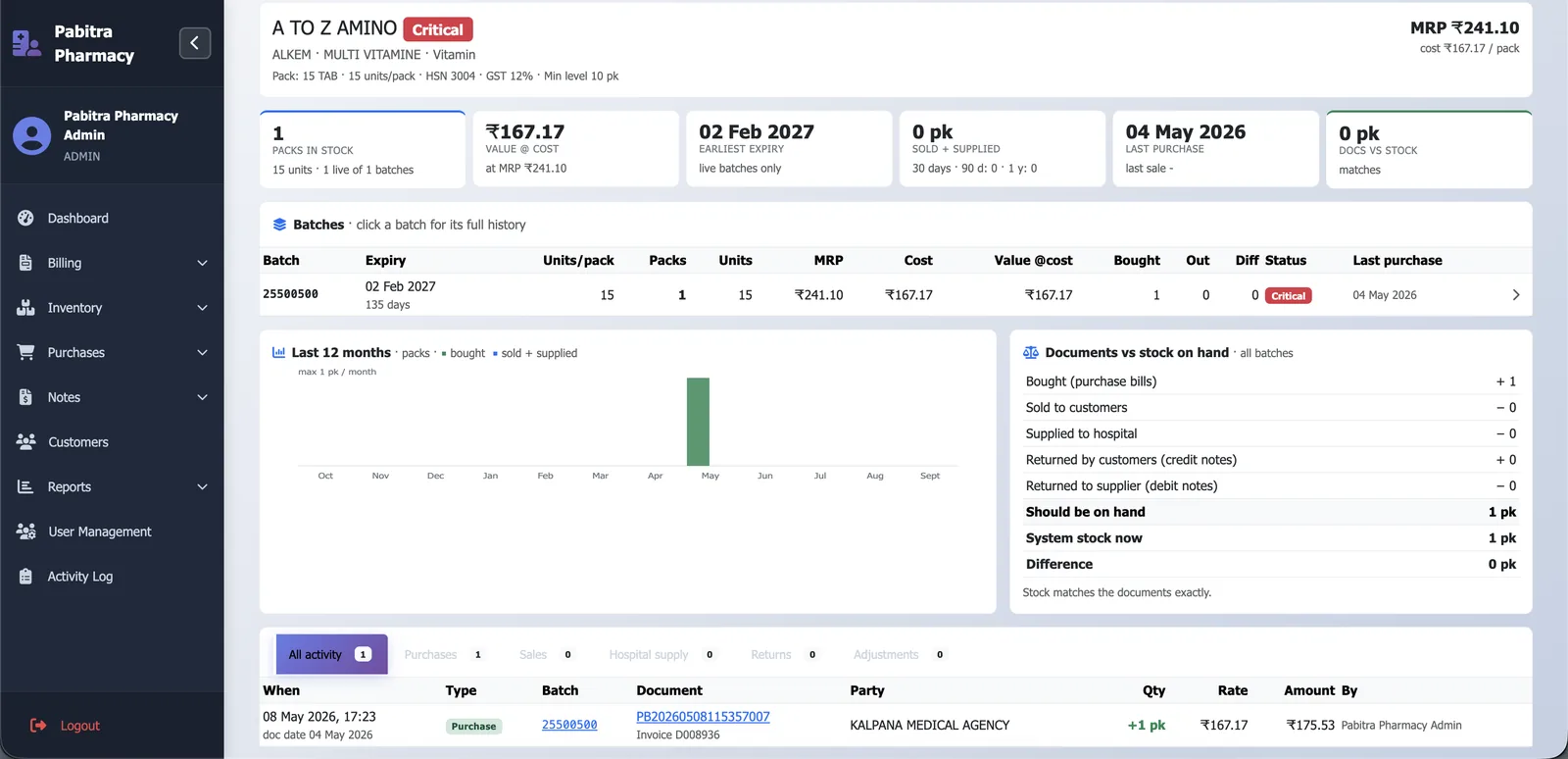Viewport: 1568px width, 759px height.
Task: Click the Inventory boxes icon
Action: click(x=25, y=307)
